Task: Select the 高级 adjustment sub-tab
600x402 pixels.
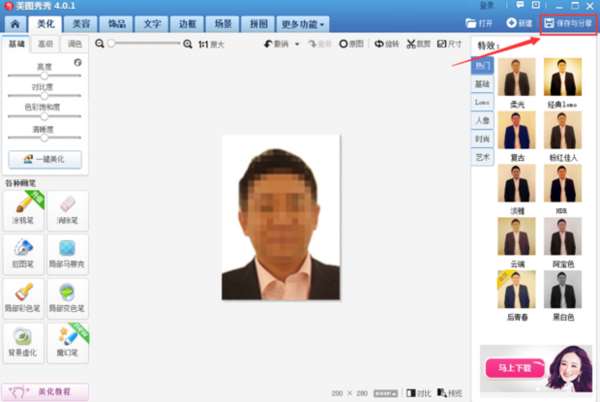Action: click(x=46, y=44)
